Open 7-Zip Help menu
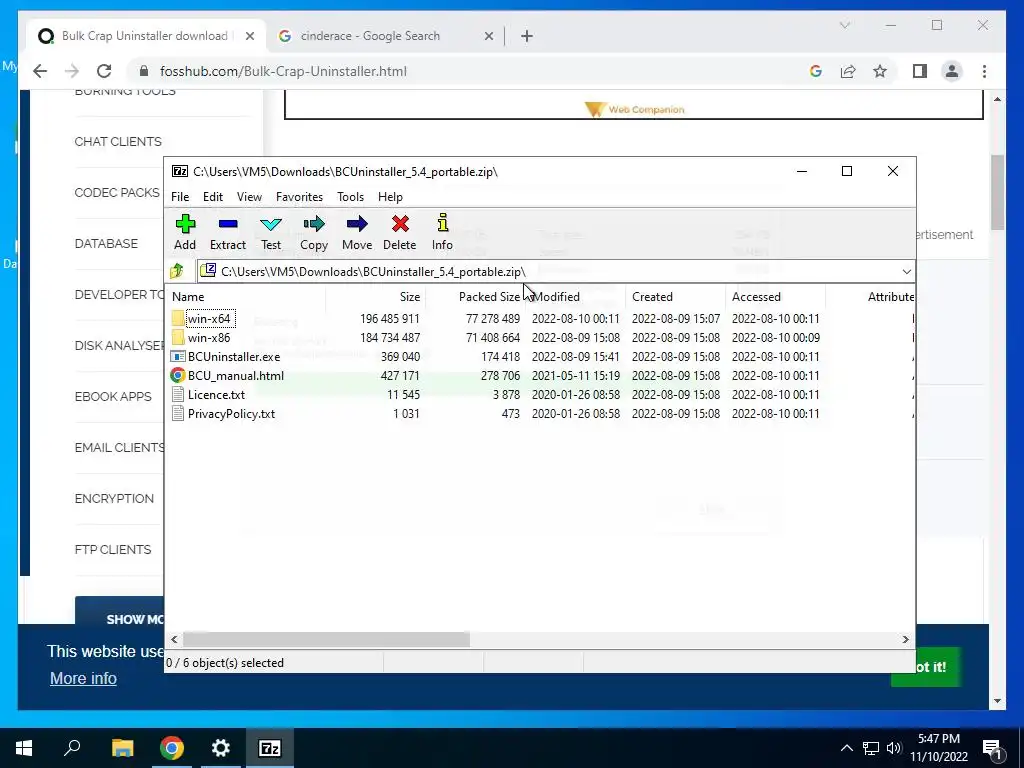Image resolution: width=1024 pixels, height=768 pixels. (x=391, y=197)
